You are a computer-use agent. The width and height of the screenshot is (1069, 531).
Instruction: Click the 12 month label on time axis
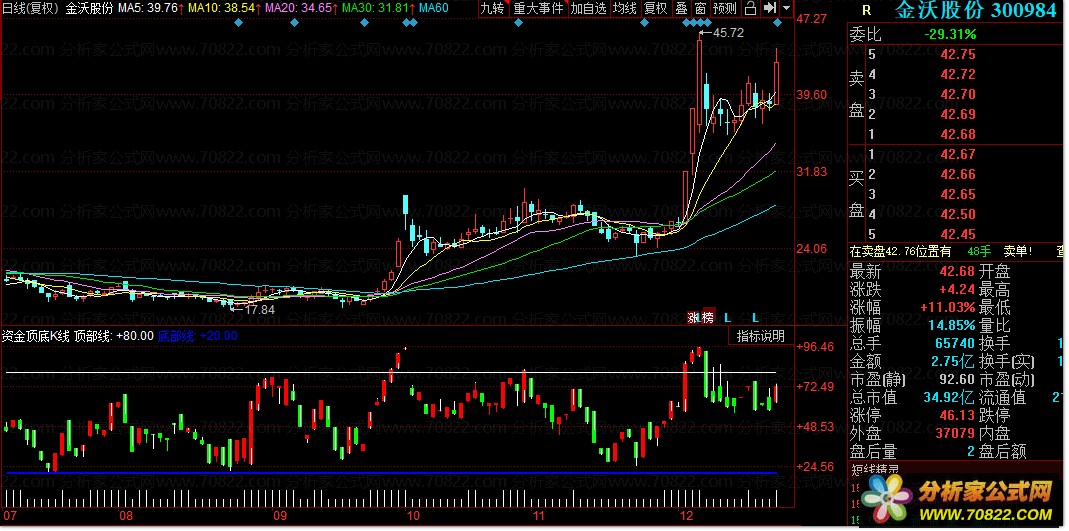point(688,515)
